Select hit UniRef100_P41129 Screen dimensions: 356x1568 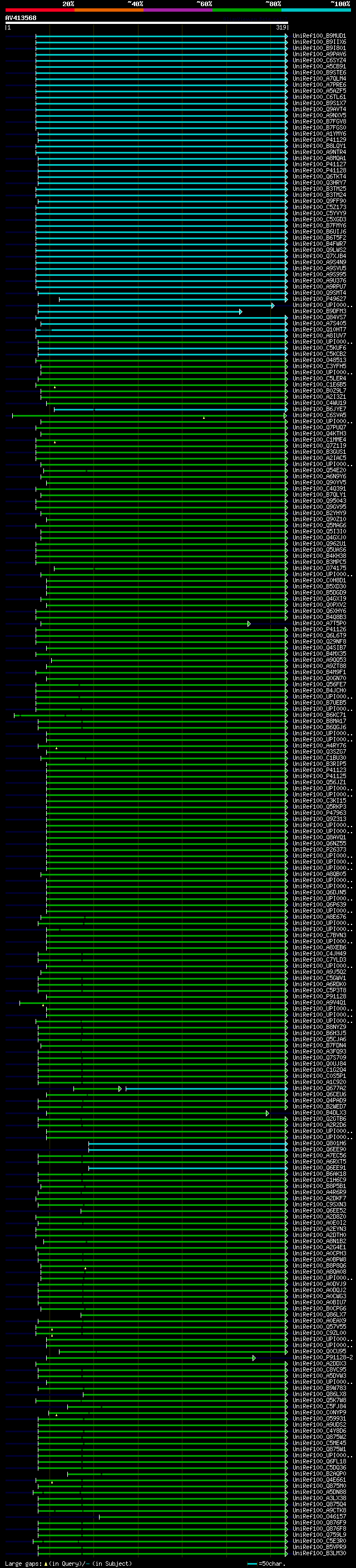tap(319, 140)
